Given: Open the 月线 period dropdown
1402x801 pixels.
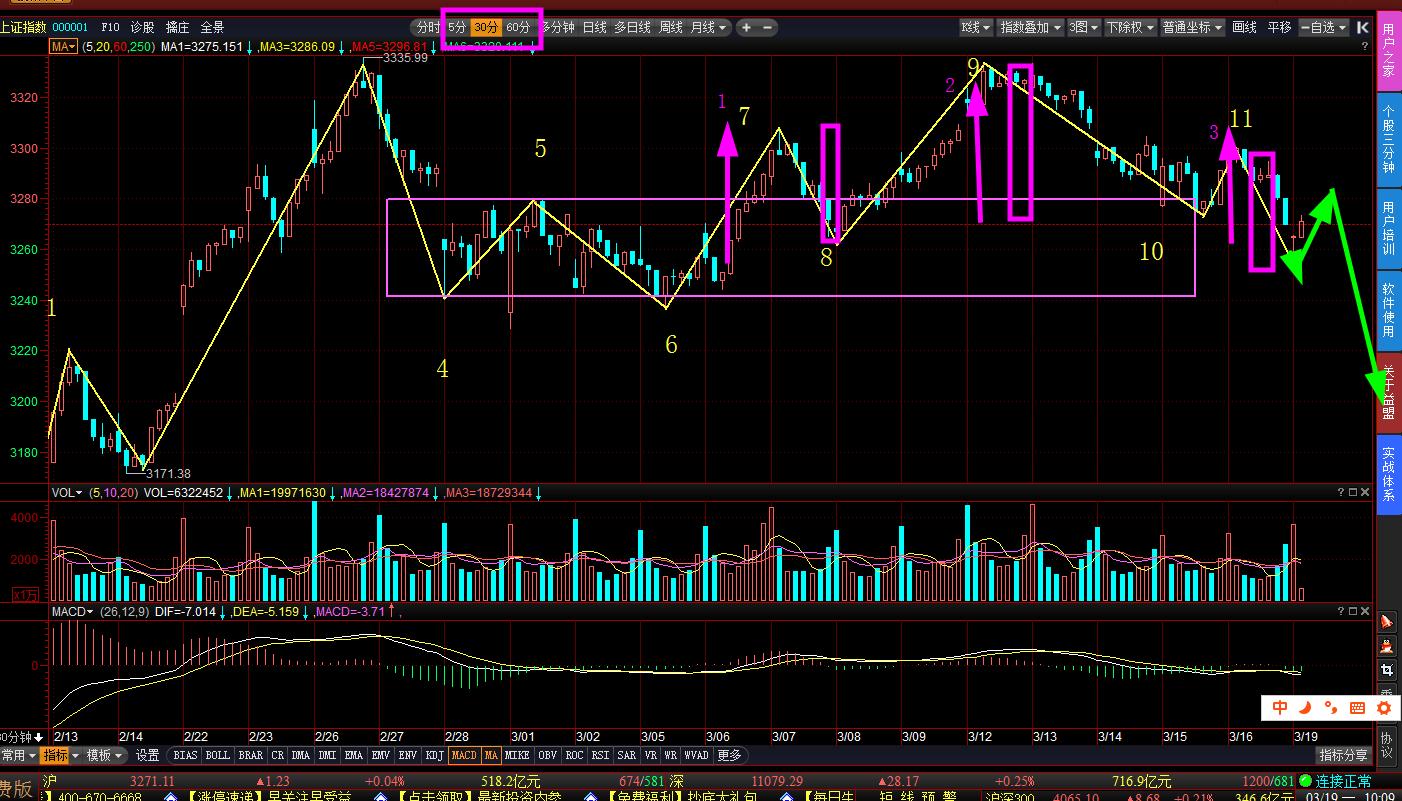Looking at the screenshot, I should pos(709,28).
